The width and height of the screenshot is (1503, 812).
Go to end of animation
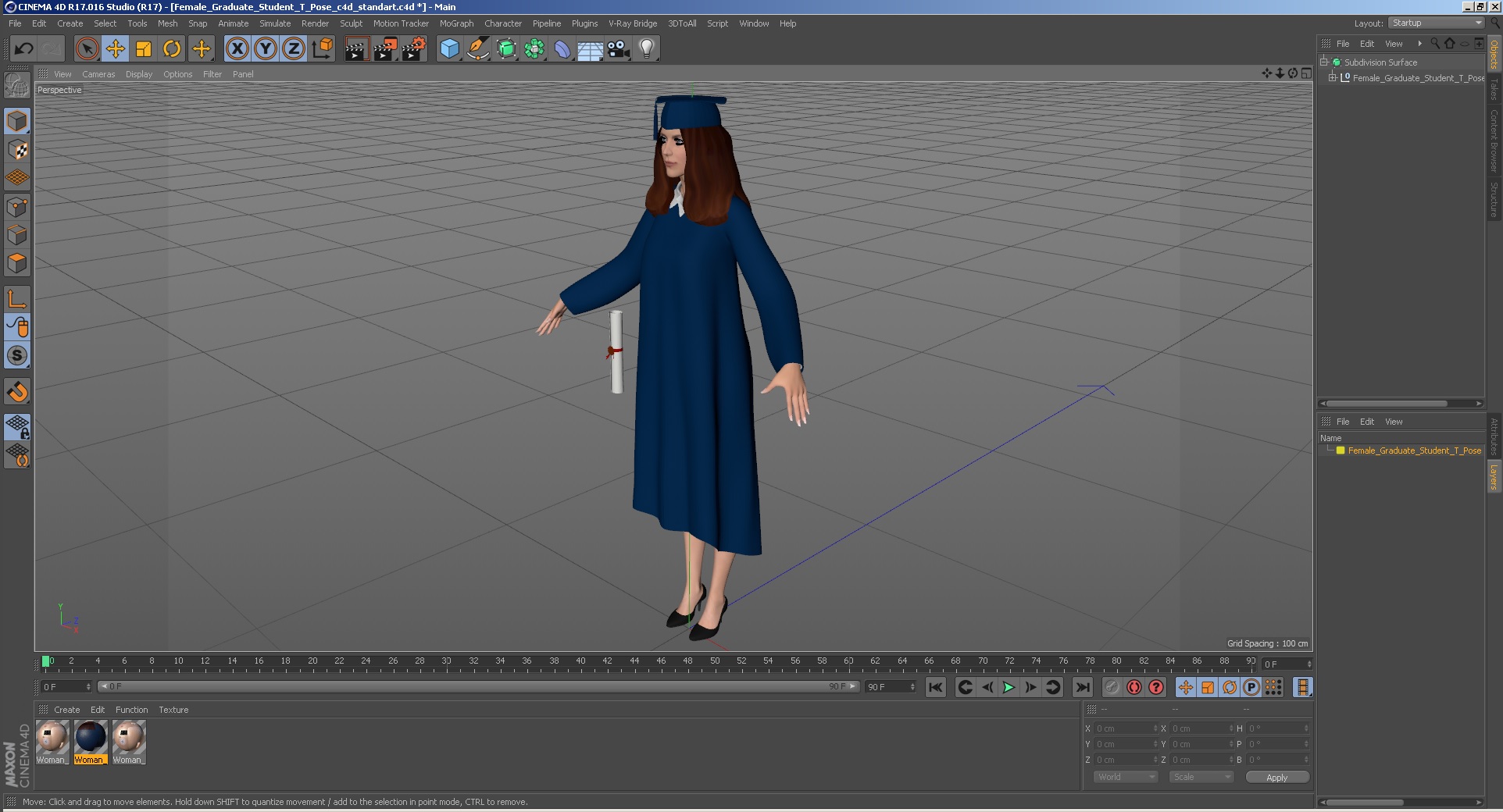pos(1082,687)
